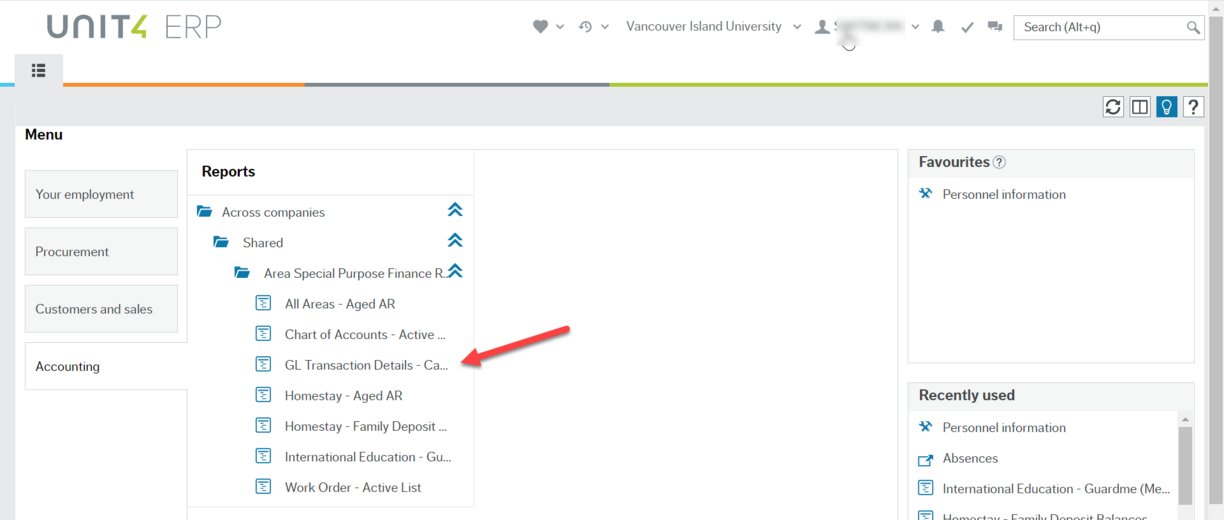Viewport: 1224px width, 520px height.
Task: Click report icon beside Homestay - Family Deposit
Action: [x=264, y=426]
